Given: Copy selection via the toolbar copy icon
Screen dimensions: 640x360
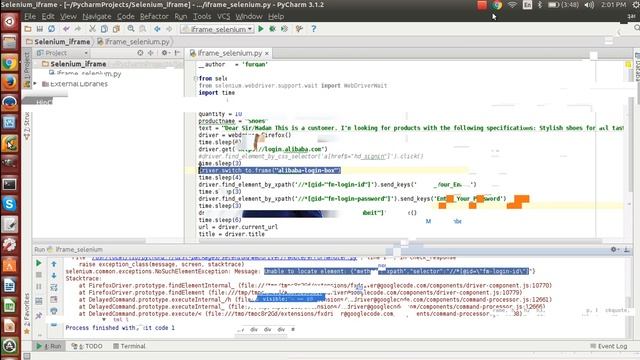Looking at the screenshot, I should pos(104,29).
